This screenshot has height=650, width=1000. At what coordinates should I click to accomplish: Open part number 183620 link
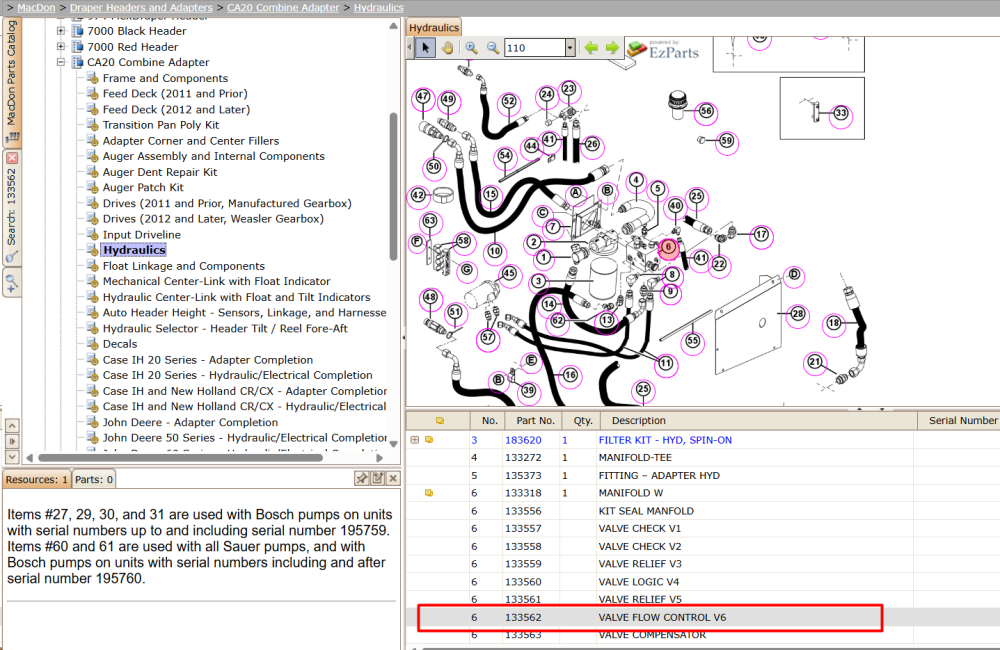coord(523,440)
